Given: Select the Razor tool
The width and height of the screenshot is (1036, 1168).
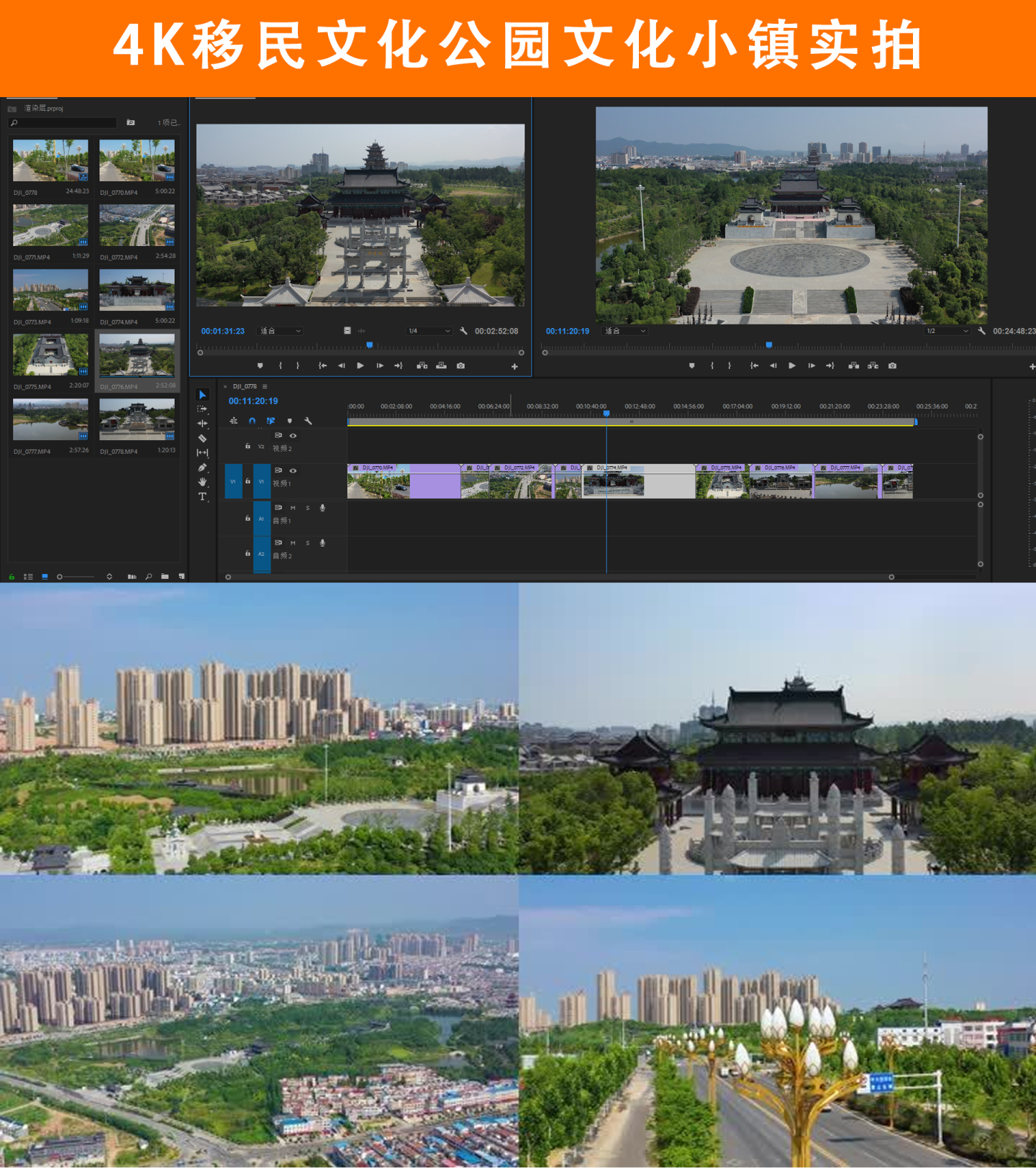Looking at the screenshot, I should (202, 438).
